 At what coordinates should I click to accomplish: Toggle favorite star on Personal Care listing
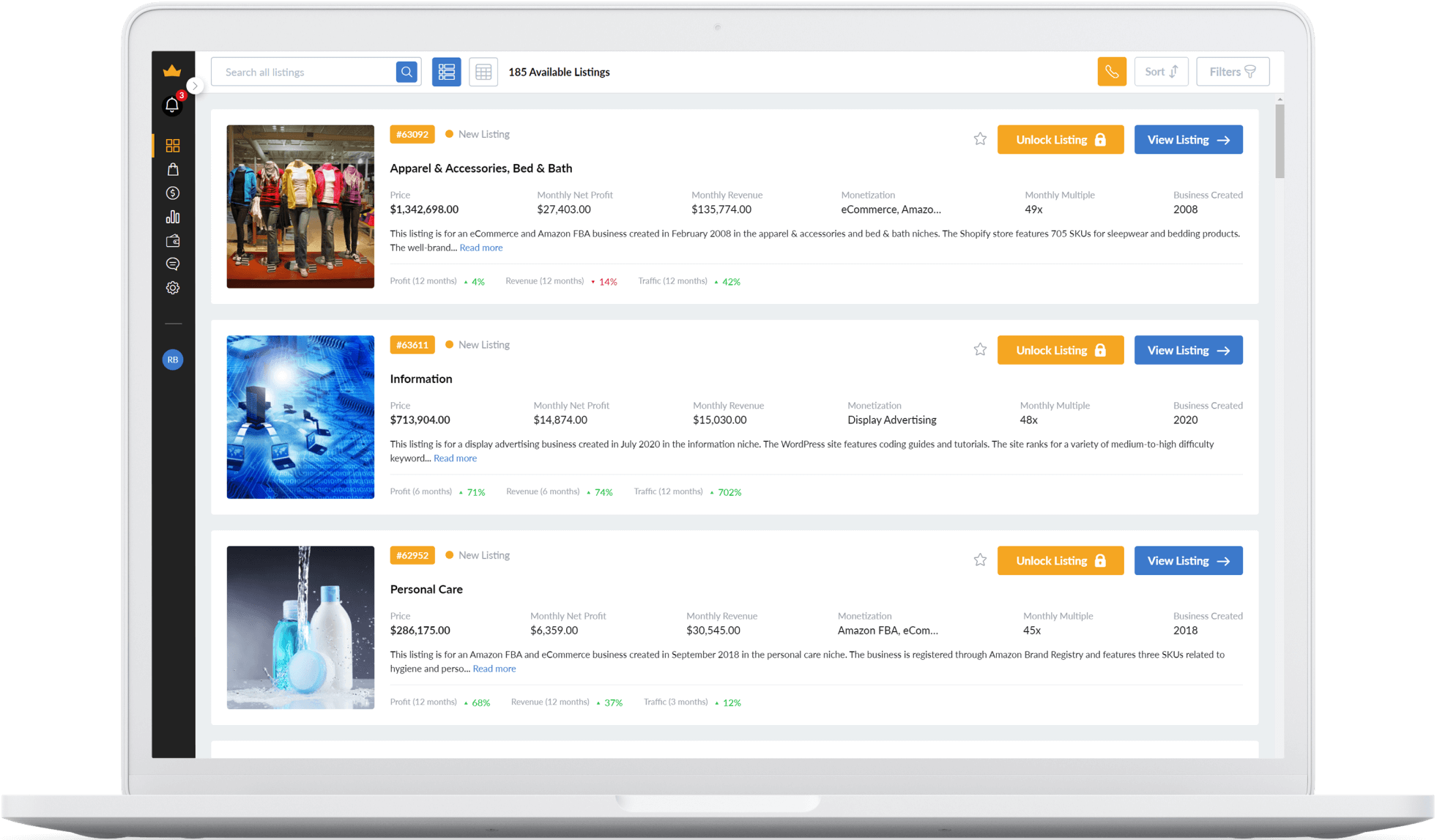980,560
